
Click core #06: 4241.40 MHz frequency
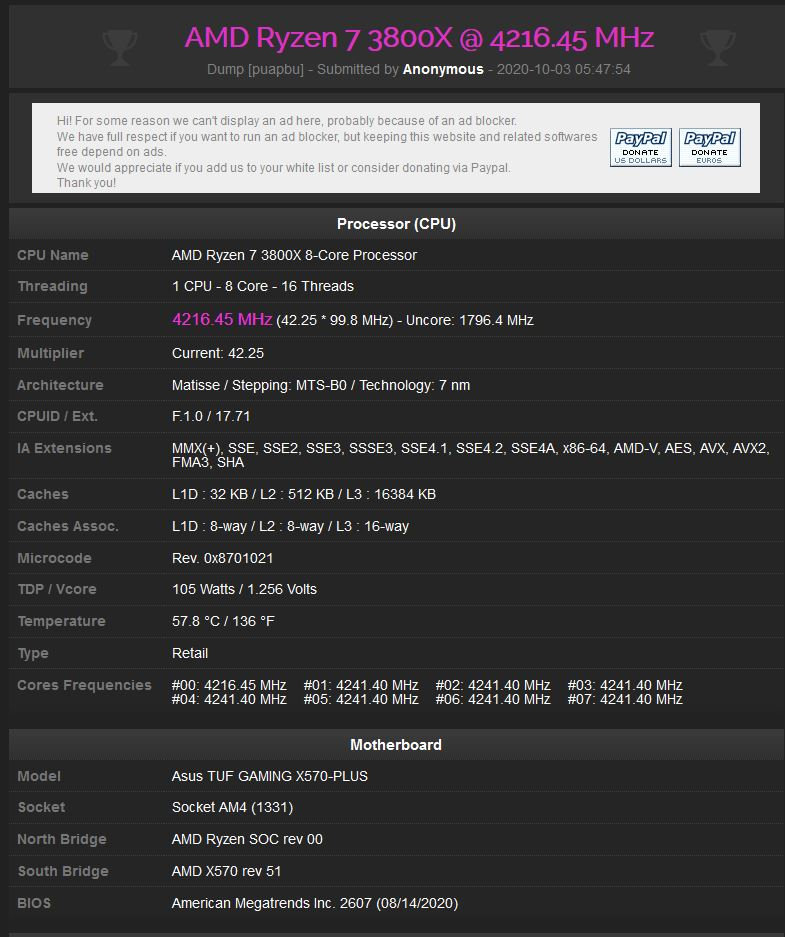pyautogui.click(x=493, y=699)
